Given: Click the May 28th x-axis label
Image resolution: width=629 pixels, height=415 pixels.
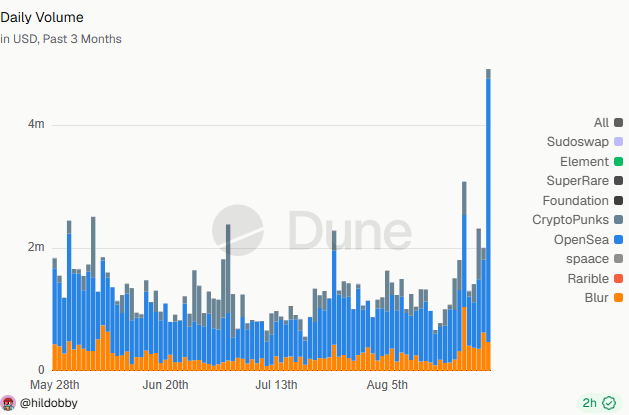Looking at the screenshot, I should (55, 385).
